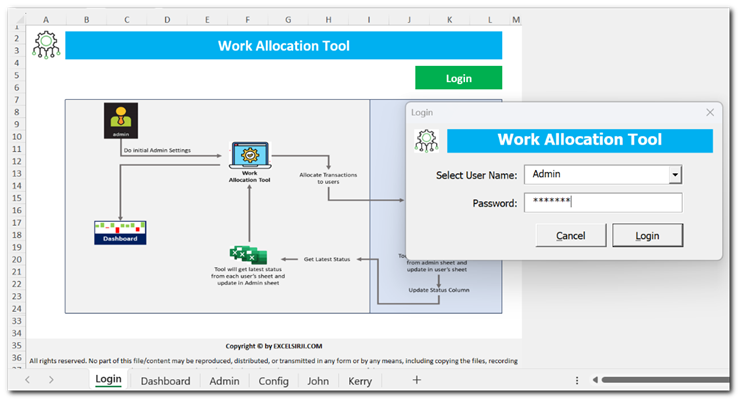The image size is (738, 399).
Task: Open the John sheet tab
Action: (x=318, y=381)
